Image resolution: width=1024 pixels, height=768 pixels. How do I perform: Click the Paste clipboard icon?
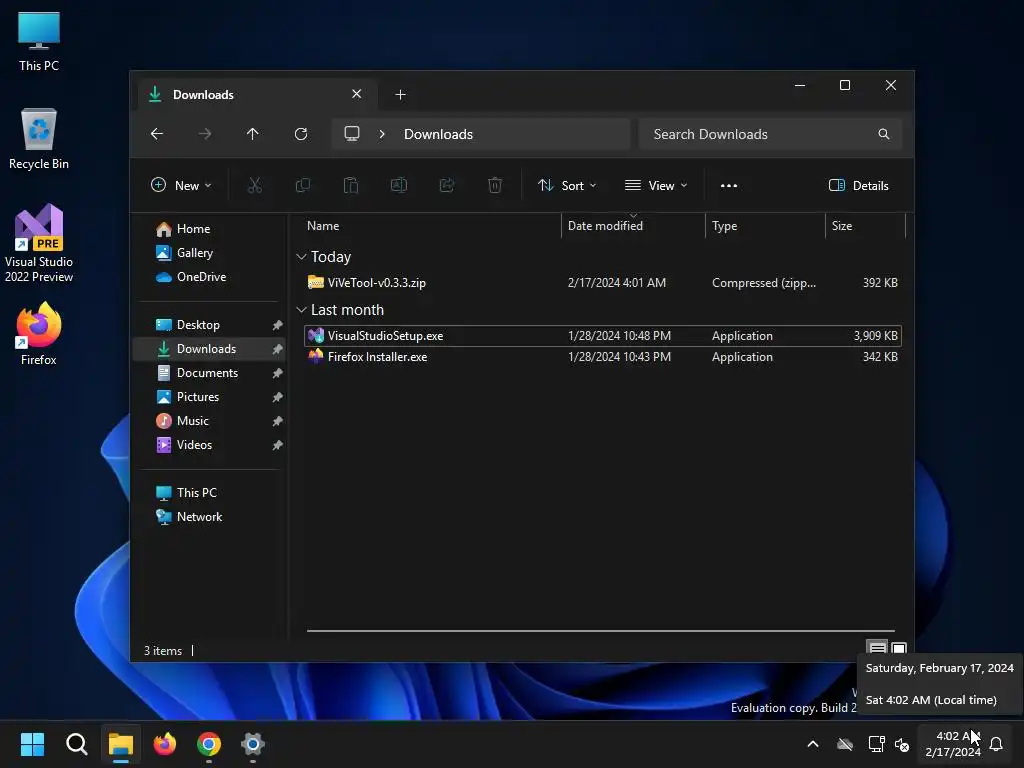[351, 185]
